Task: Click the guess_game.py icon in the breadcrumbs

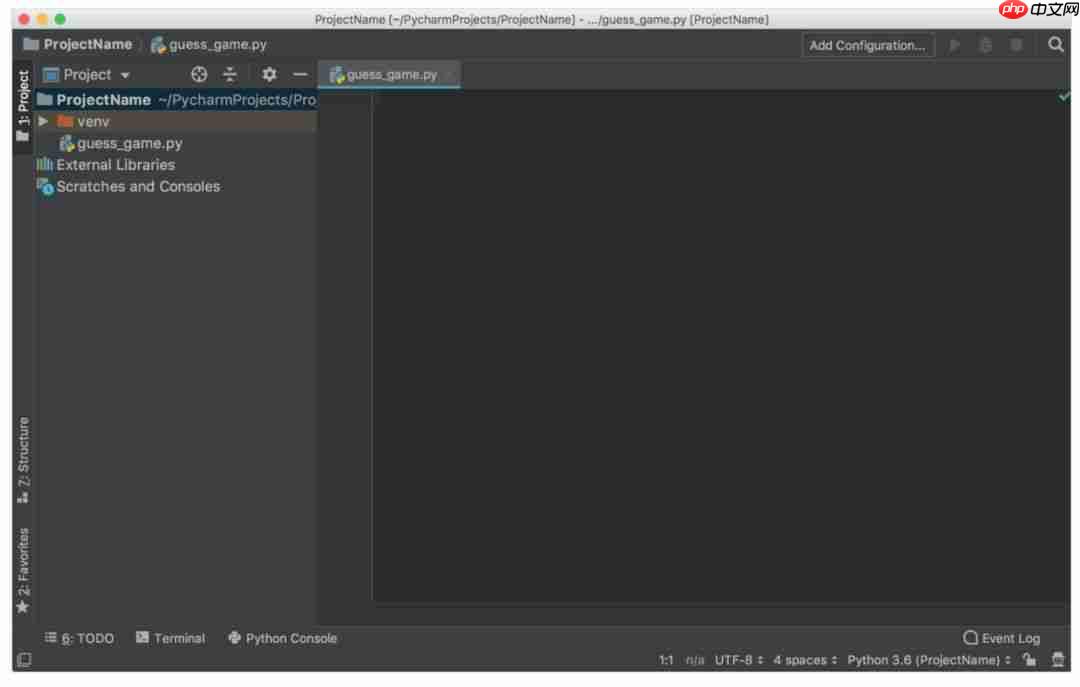Action: coord(158,44)
